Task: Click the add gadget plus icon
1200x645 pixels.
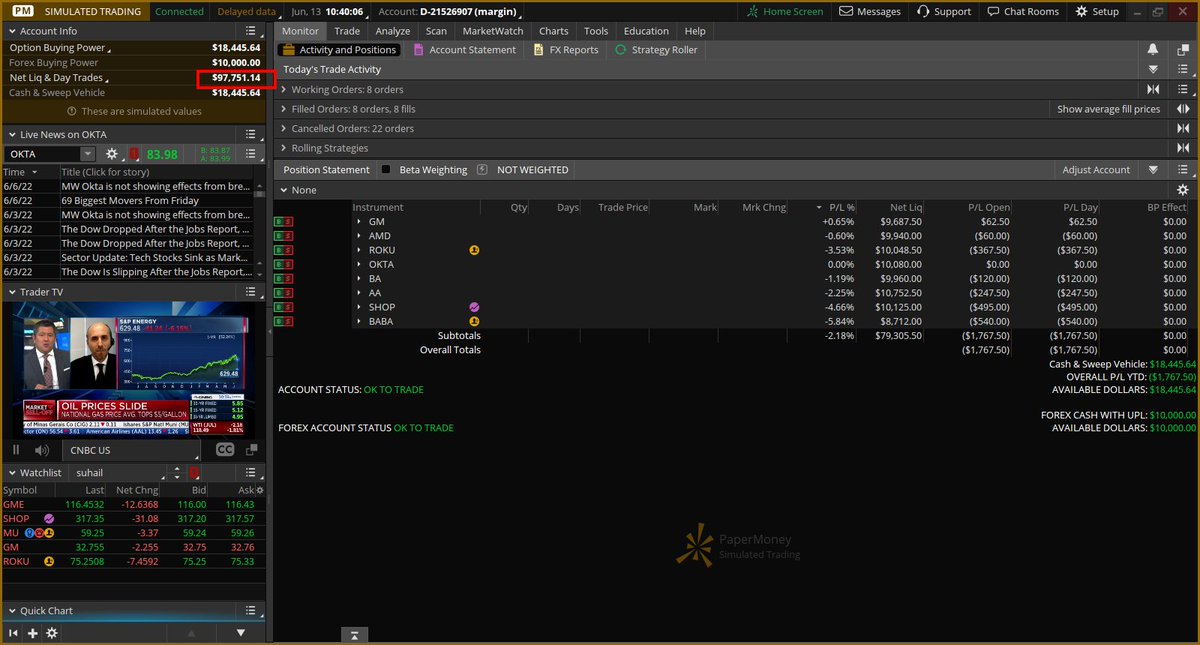Action: tap(33, 633)
